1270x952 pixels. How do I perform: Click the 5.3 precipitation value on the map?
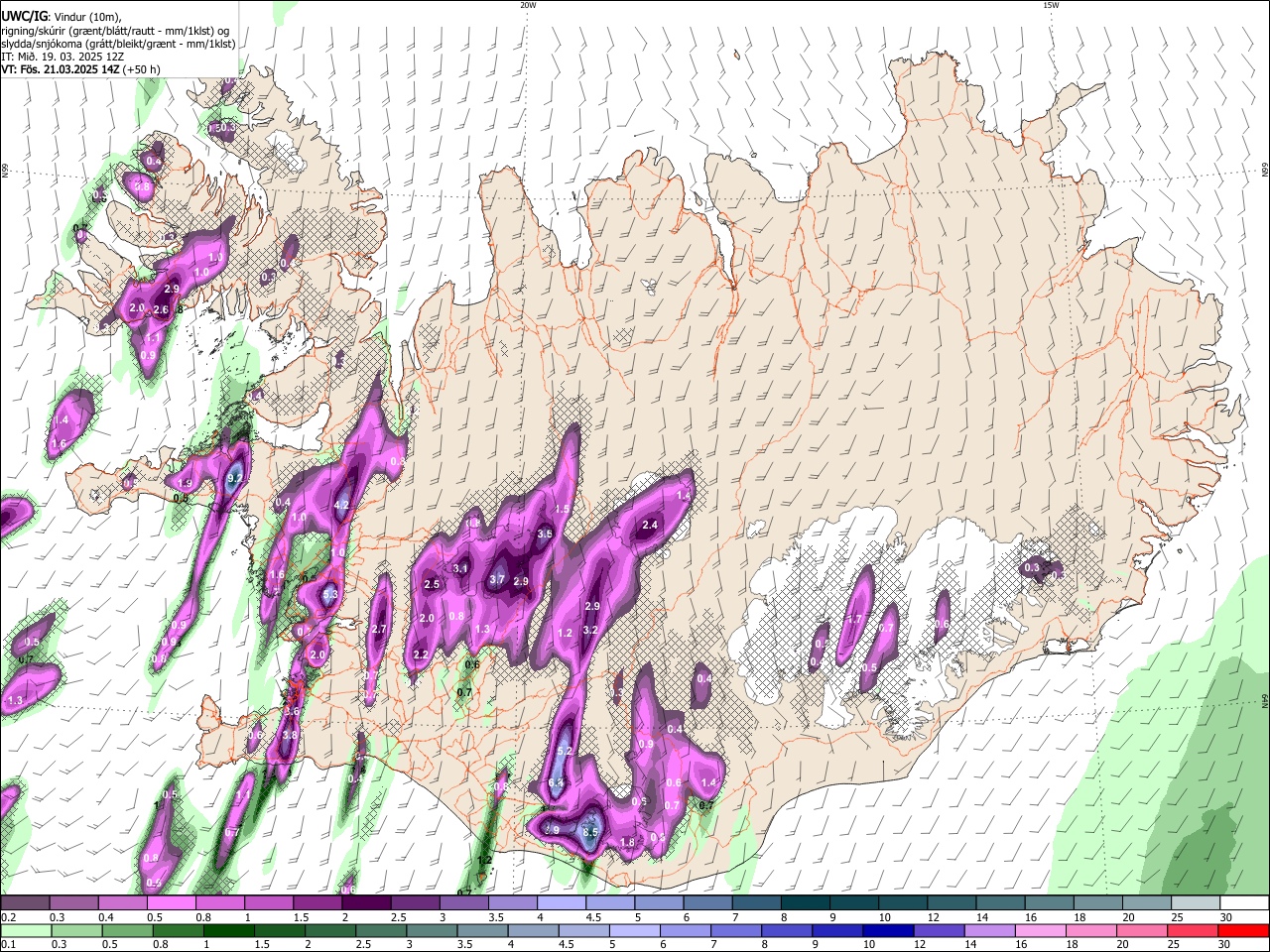click(x=330, y=595)
